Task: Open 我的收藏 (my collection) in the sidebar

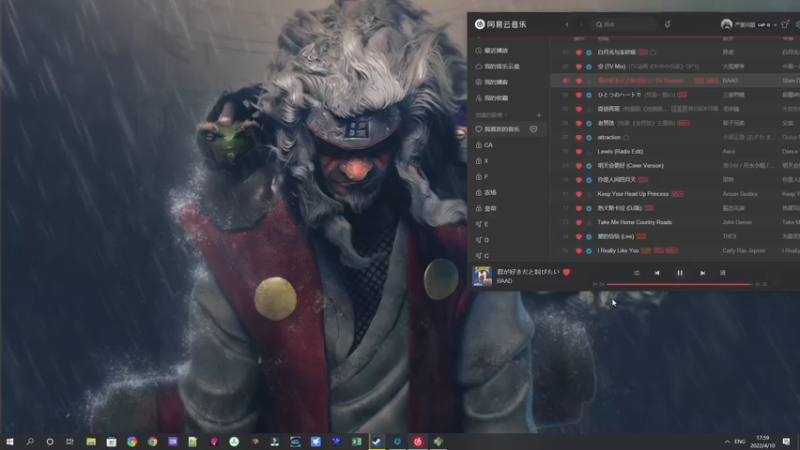Action: click(x=492, y=98)
